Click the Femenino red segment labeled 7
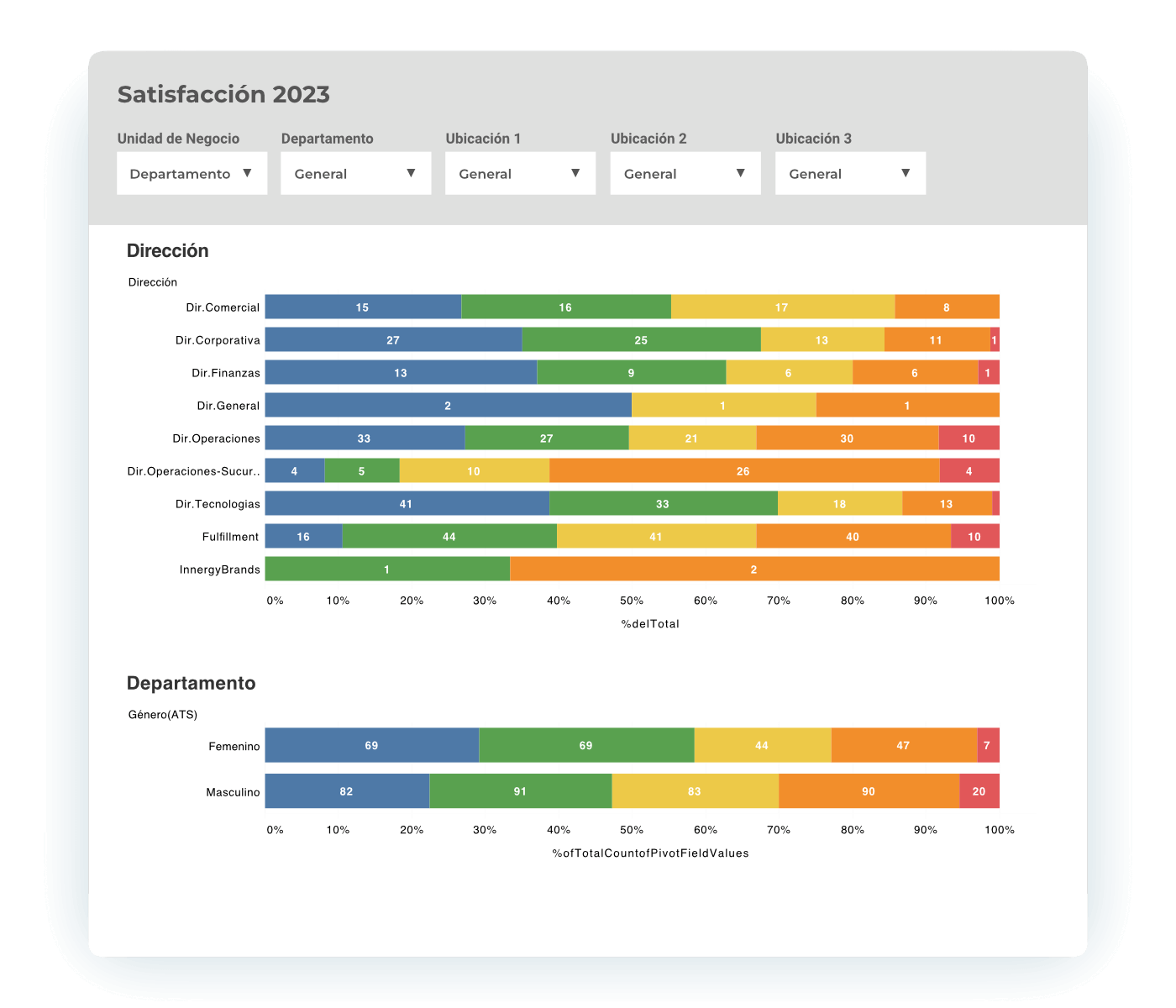This screenshot has width=1176, height=1008. [x=989, y=745]
